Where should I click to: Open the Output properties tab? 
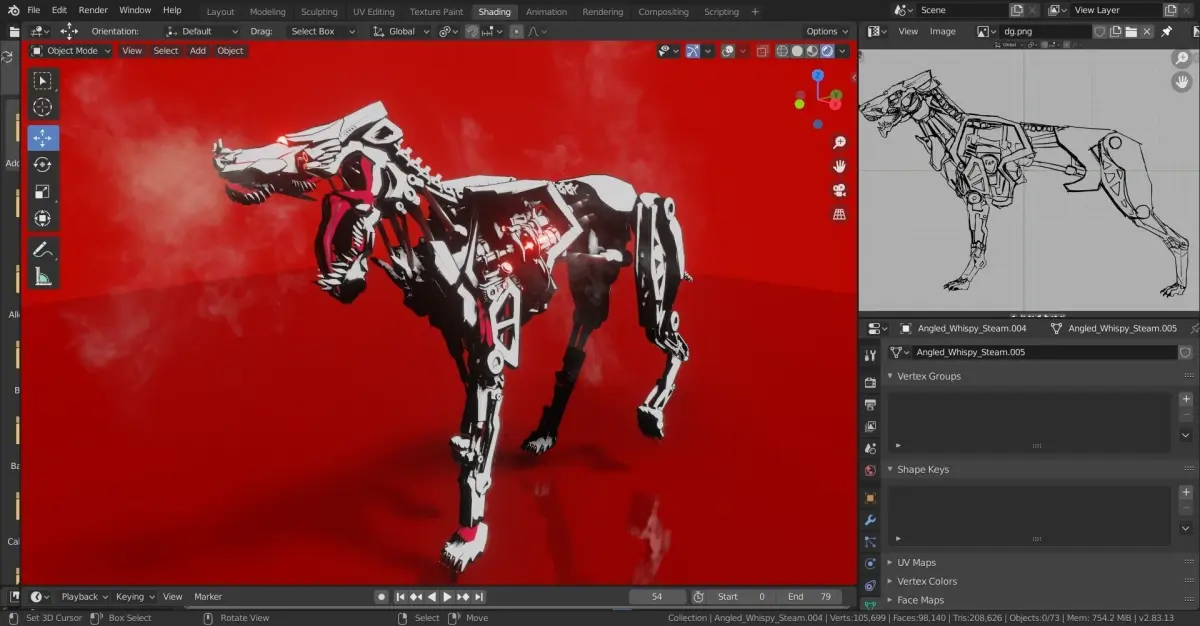(x=870, y=405)
